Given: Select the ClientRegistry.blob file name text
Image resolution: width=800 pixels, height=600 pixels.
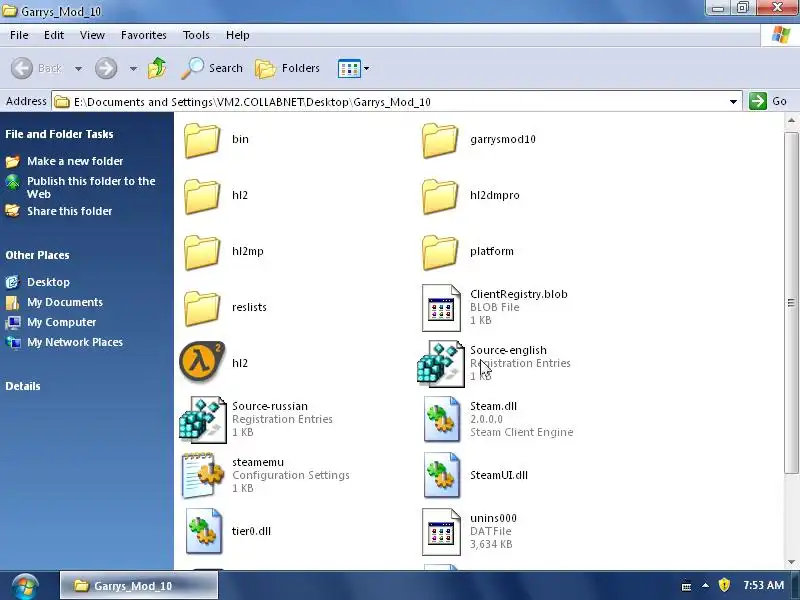Looking at the screenshot, I should [519, 294].
